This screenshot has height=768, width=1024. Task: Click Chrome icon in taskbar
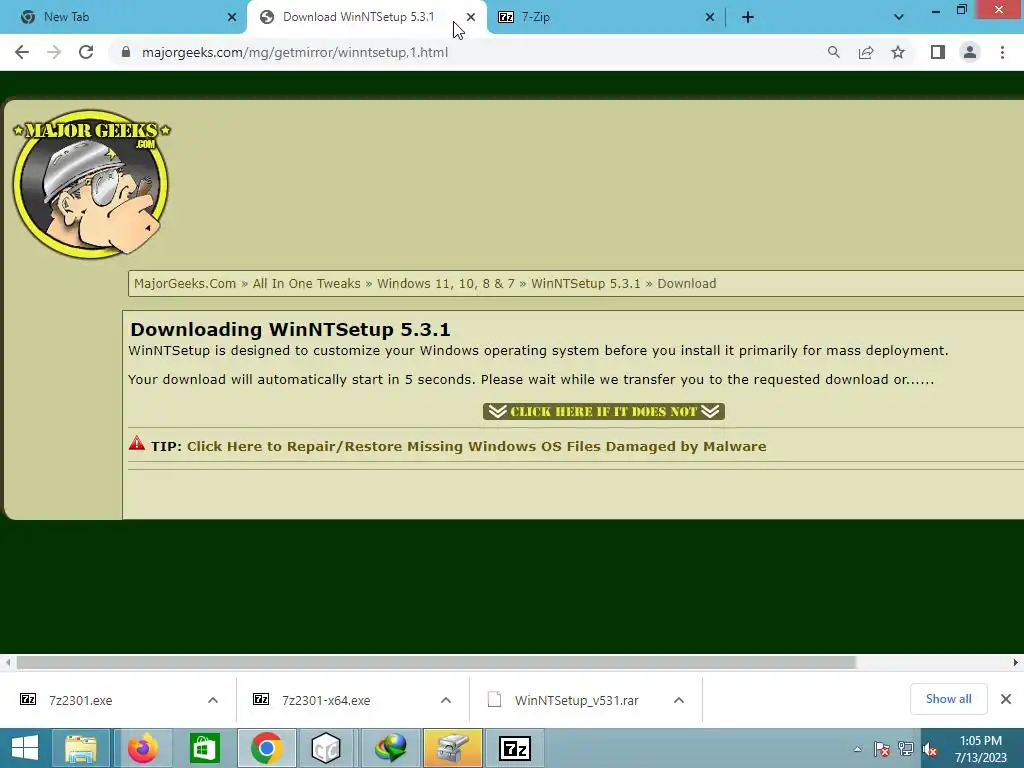[266, 748]
